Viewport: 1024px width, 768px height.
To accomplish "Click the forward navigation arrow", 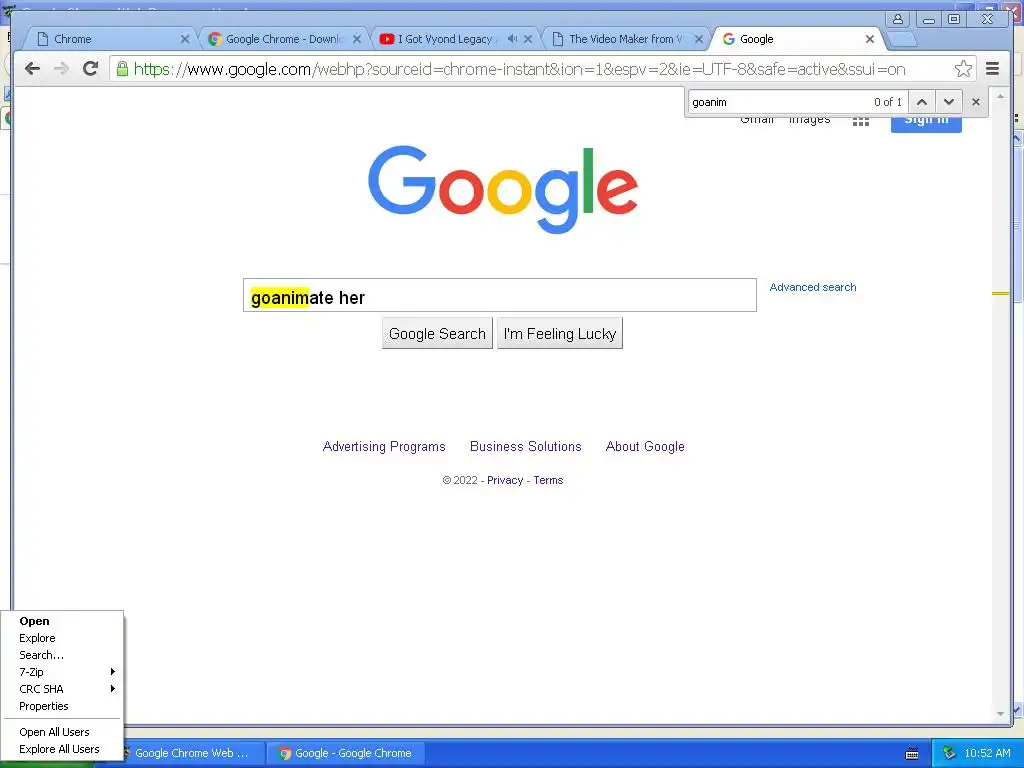I will pyautogui.click(x=61, y=69).
